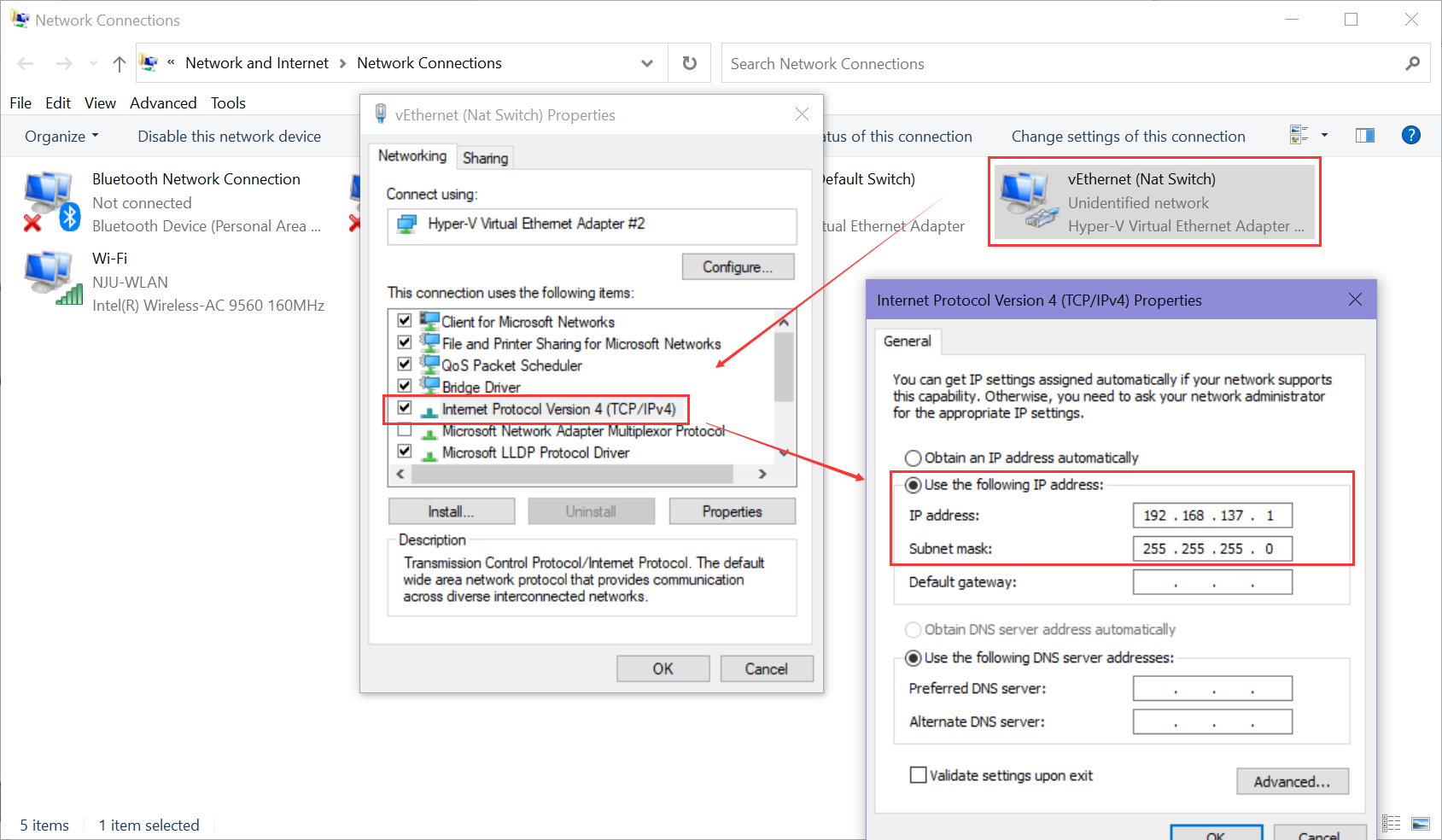
Task: Open the Edit menu
Action: pyautogui.click(x=58, y=103)
